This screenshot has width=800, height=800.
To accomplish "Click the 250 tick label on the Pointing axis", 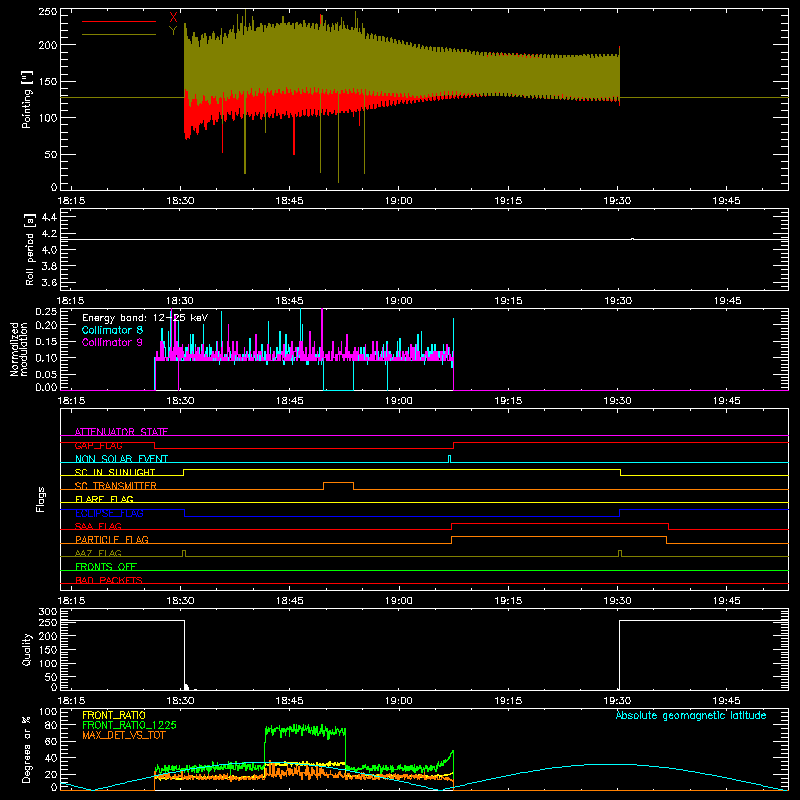I will [x=47, y=12].
